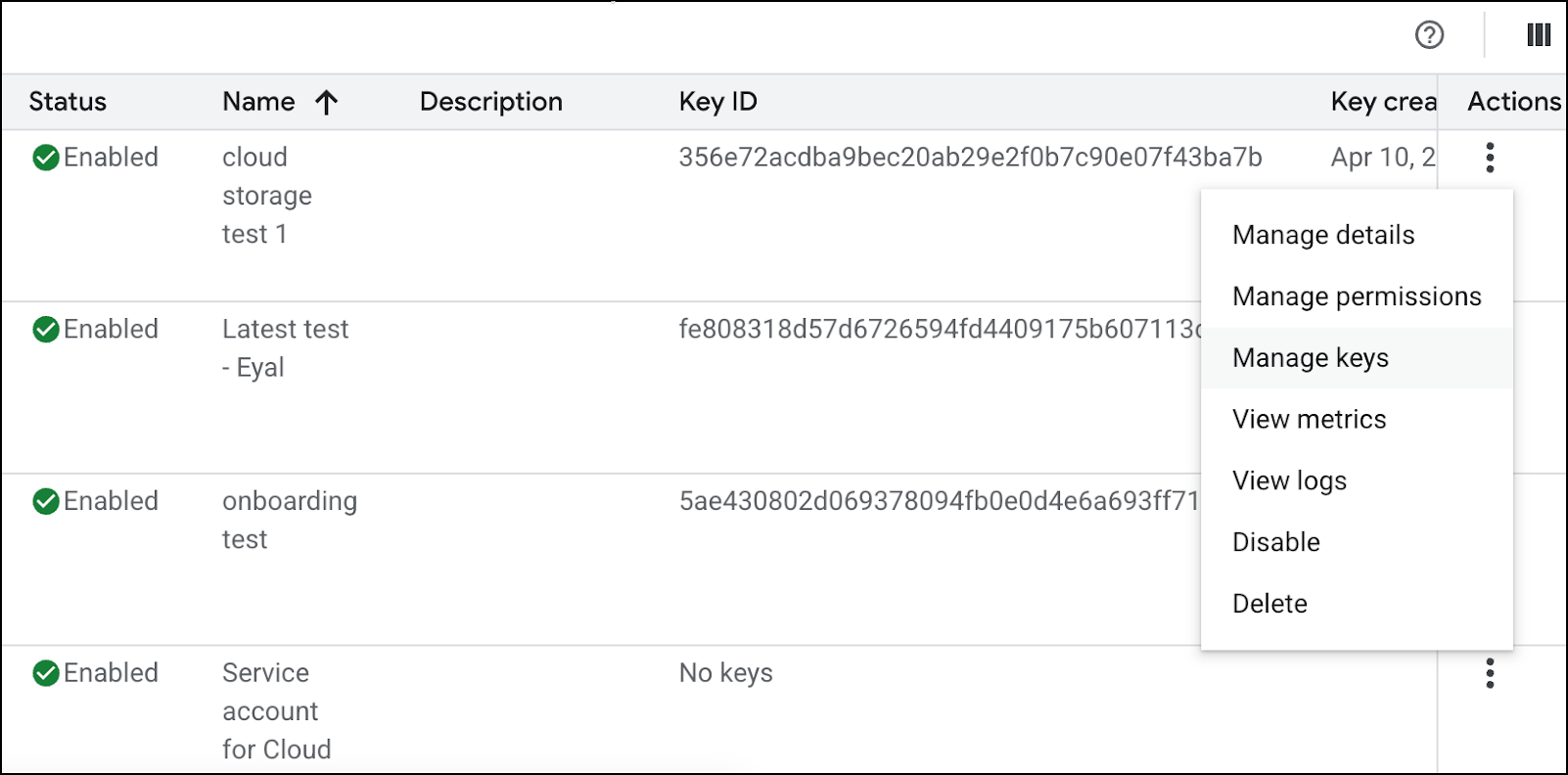
Task: Click key ID starting with 356e72ac
Action: pos(970,158)
